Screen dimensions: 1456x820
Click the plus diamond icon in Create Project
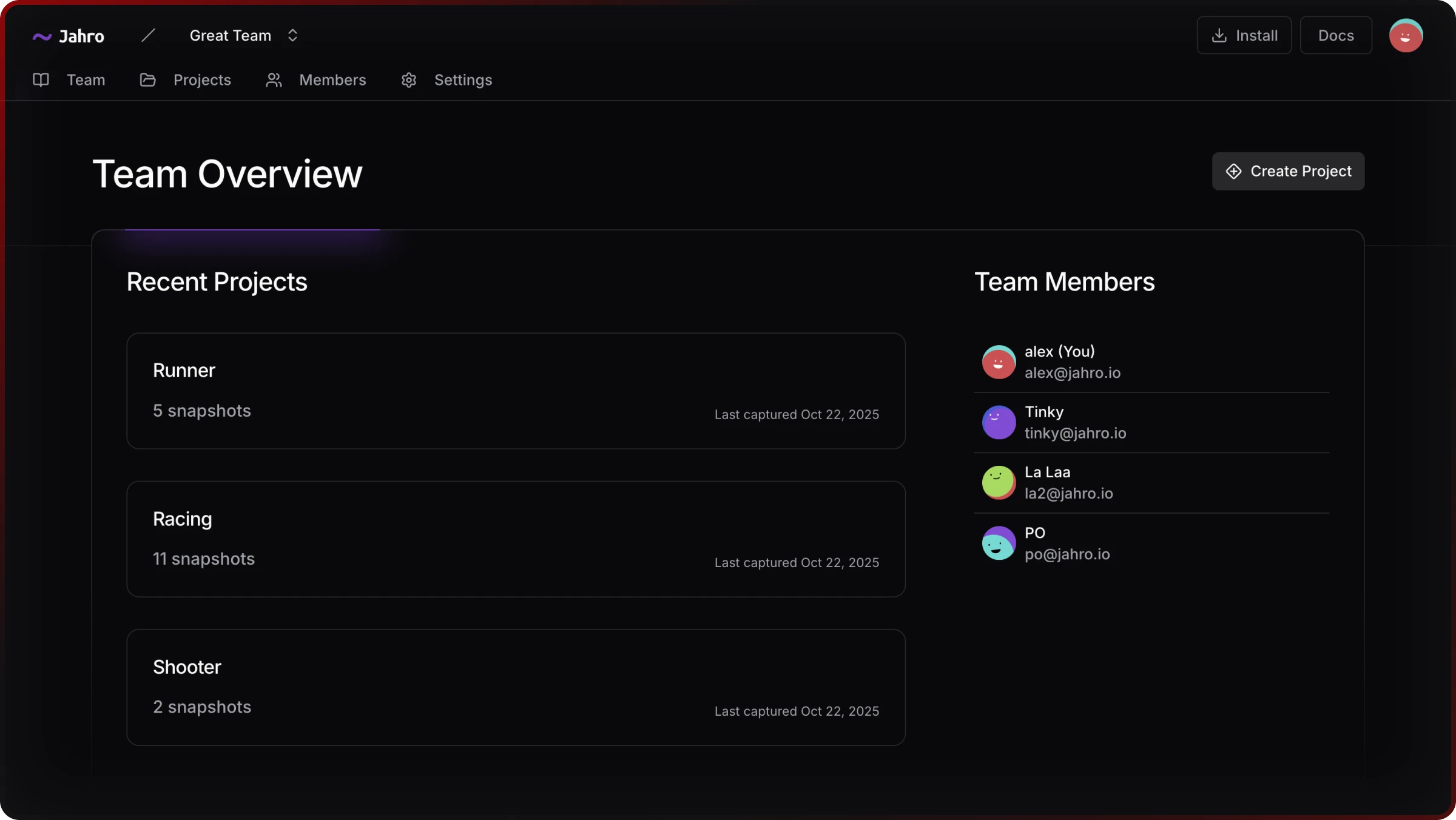(1233, 172)
